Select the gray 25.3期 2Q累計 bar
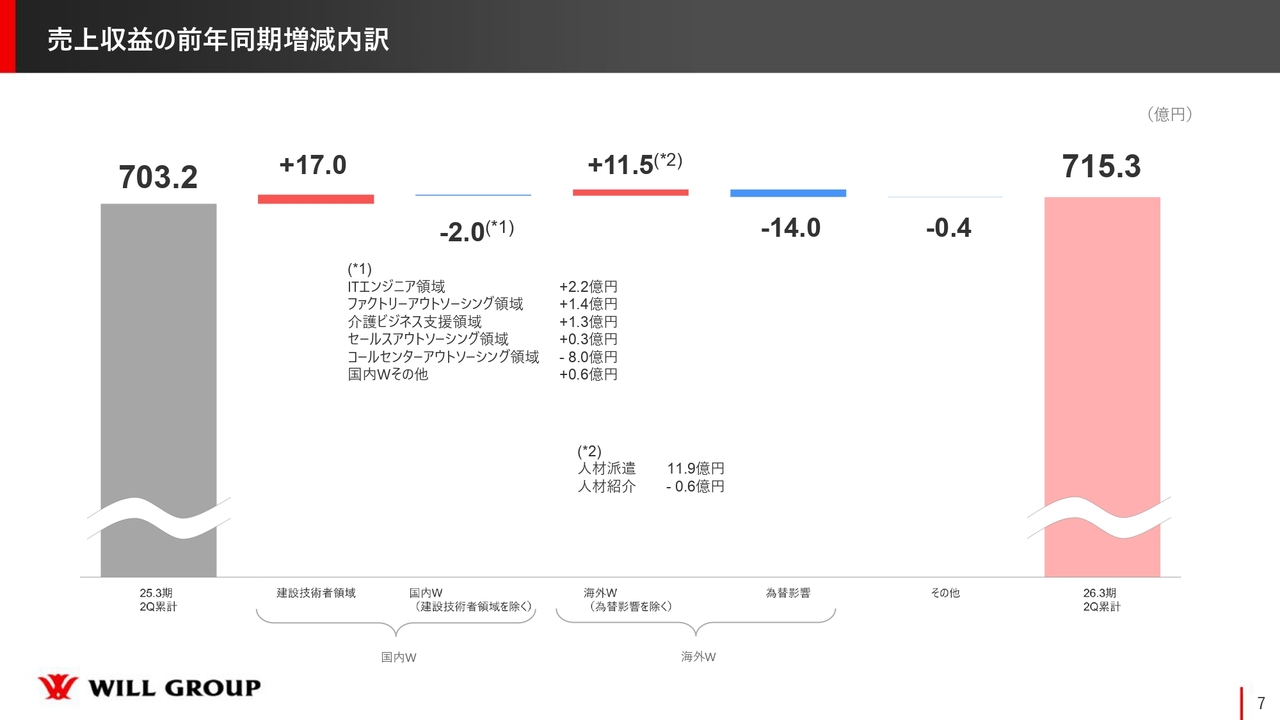Screen dimensions: 1280x720 [x=158, y=390]
